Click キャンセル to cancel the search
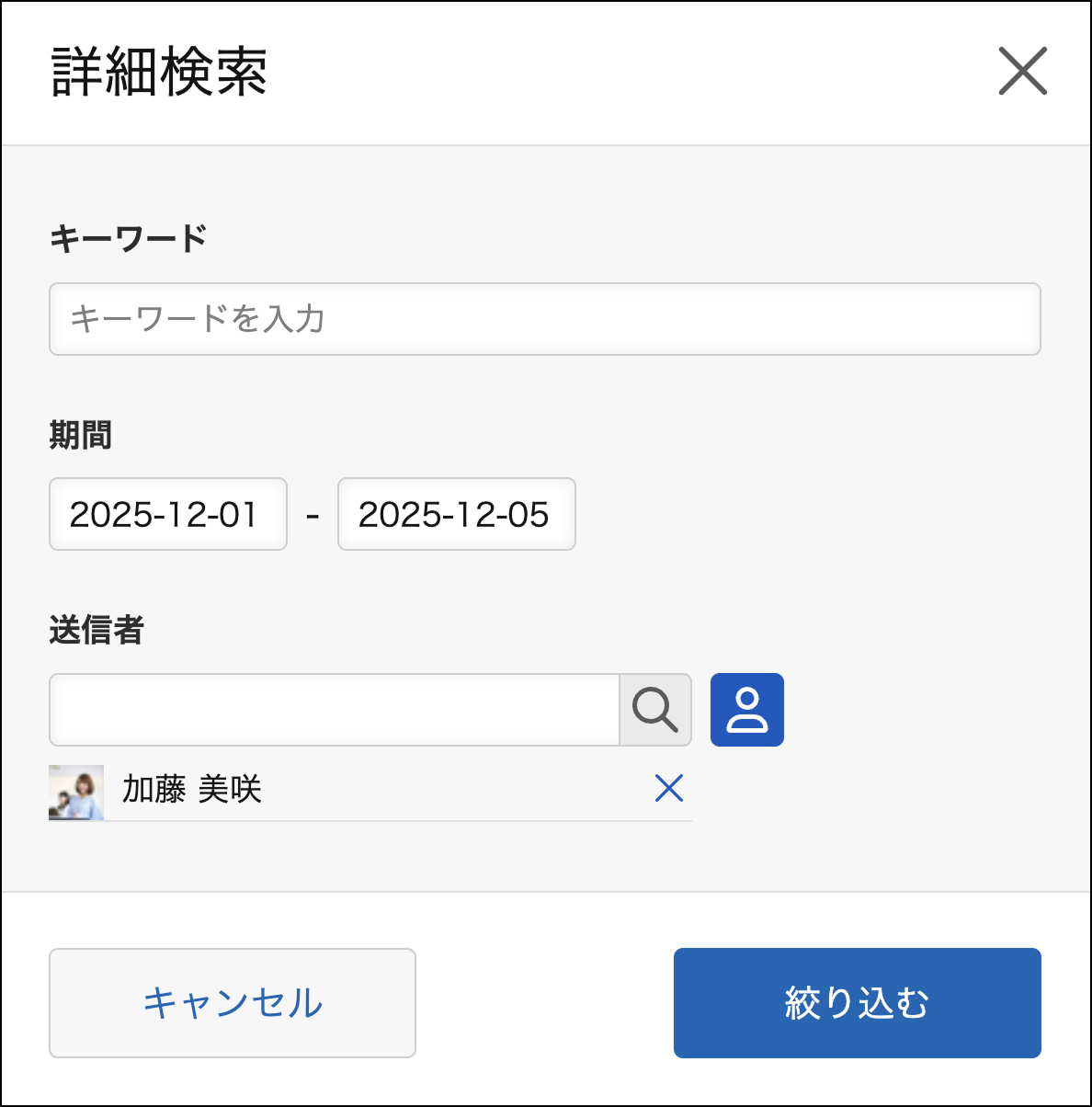 pyautogui.click(x=232, y=1002)
